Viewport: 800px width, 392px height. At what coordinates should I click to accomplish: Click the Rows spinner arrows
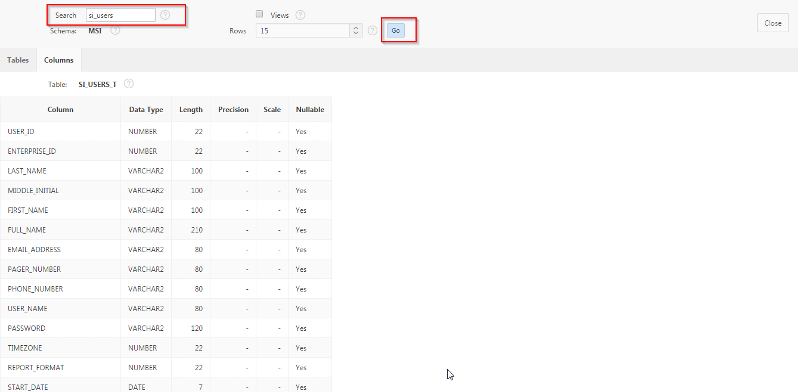tap(356, 31)
